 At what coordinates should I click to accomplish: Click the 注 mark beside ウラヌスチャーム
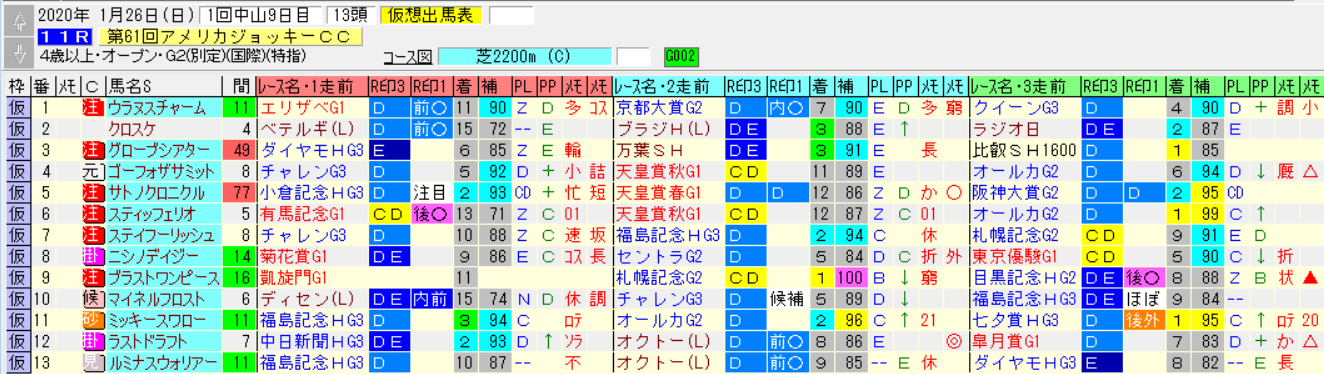point(94,107)
